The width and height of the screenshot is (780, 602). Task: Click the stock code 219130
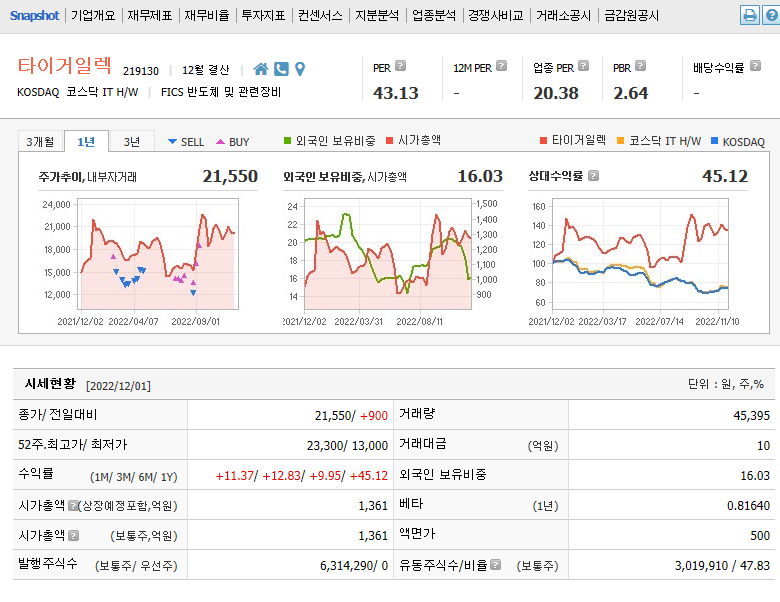tap(141, 71)
